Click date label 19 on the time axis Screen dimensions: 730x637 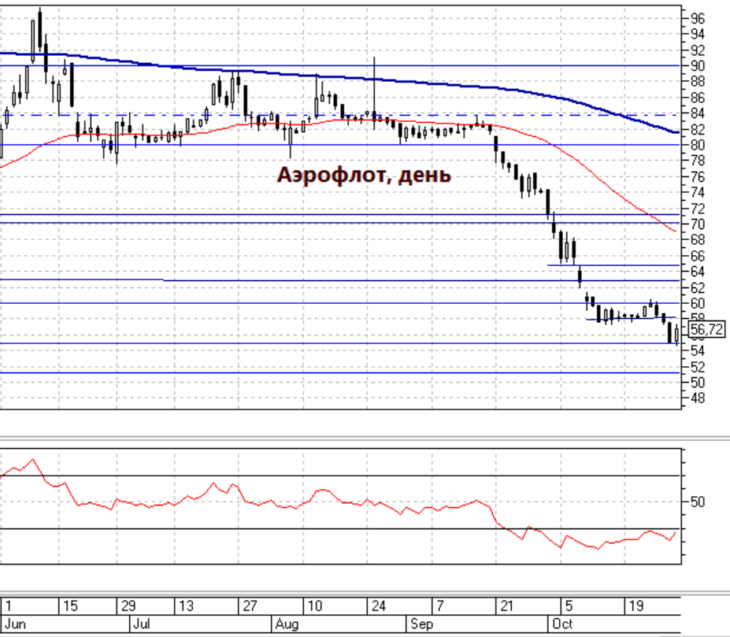click(636, 606)
